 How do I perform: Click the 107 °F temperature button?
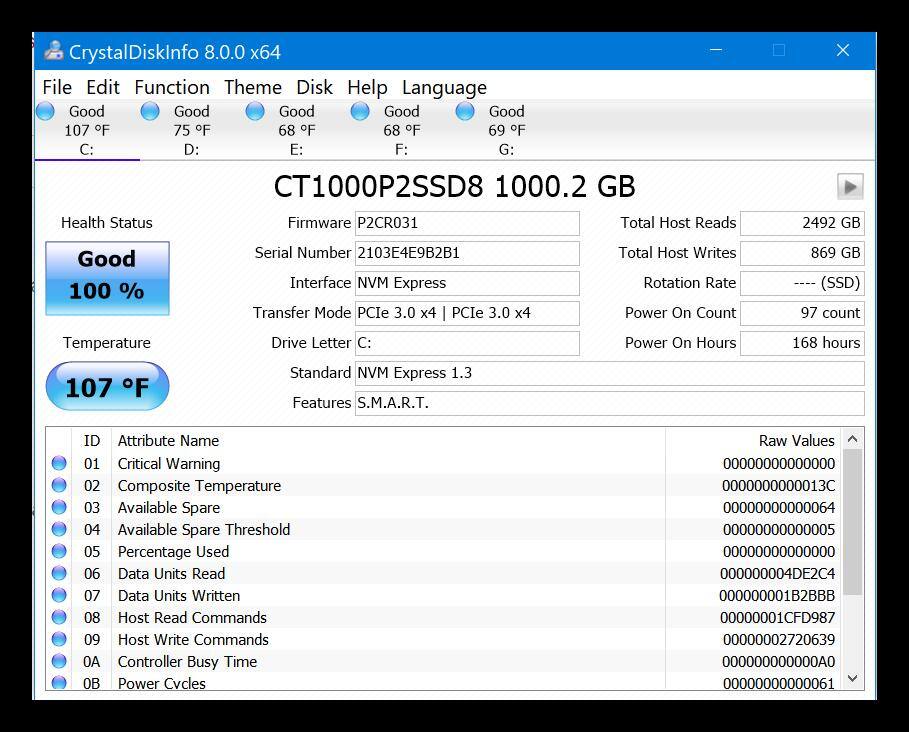pyautogui.click(x=107, y=387)
